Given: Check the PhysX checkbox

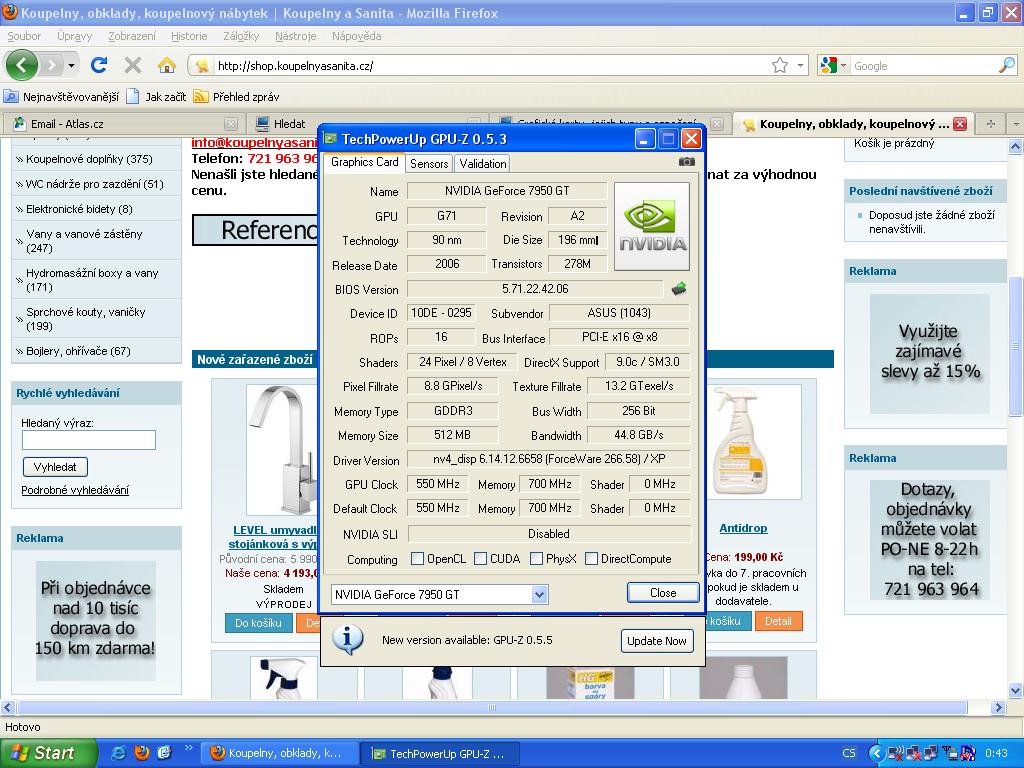Looking at the screenshot, I should pyautogui.click(x=537, y=559).
